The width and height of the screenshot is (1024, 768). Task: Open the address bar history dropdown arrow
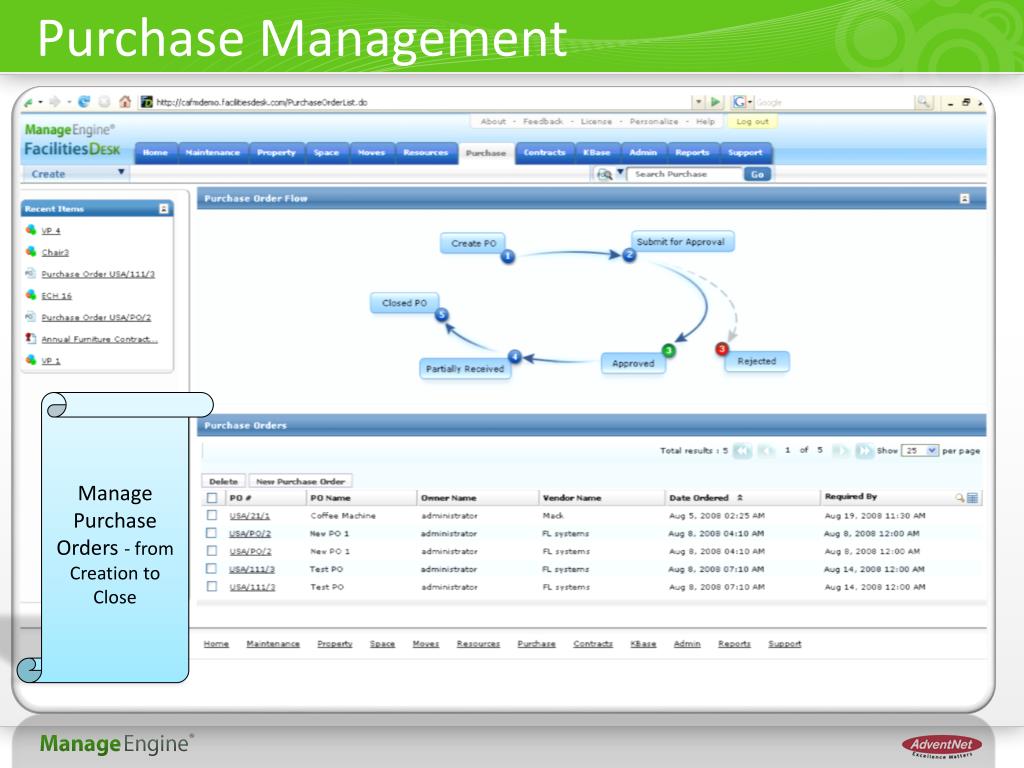698,102
